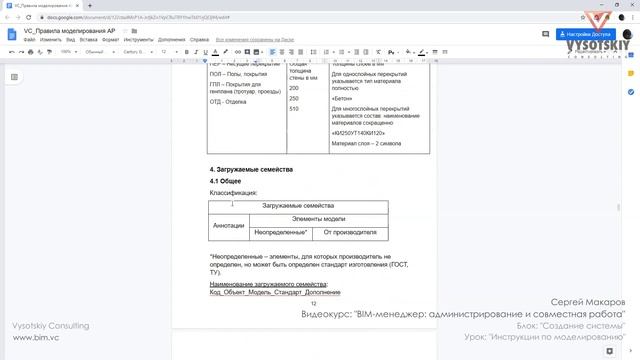Click the document title field

(x=69, y=31)
